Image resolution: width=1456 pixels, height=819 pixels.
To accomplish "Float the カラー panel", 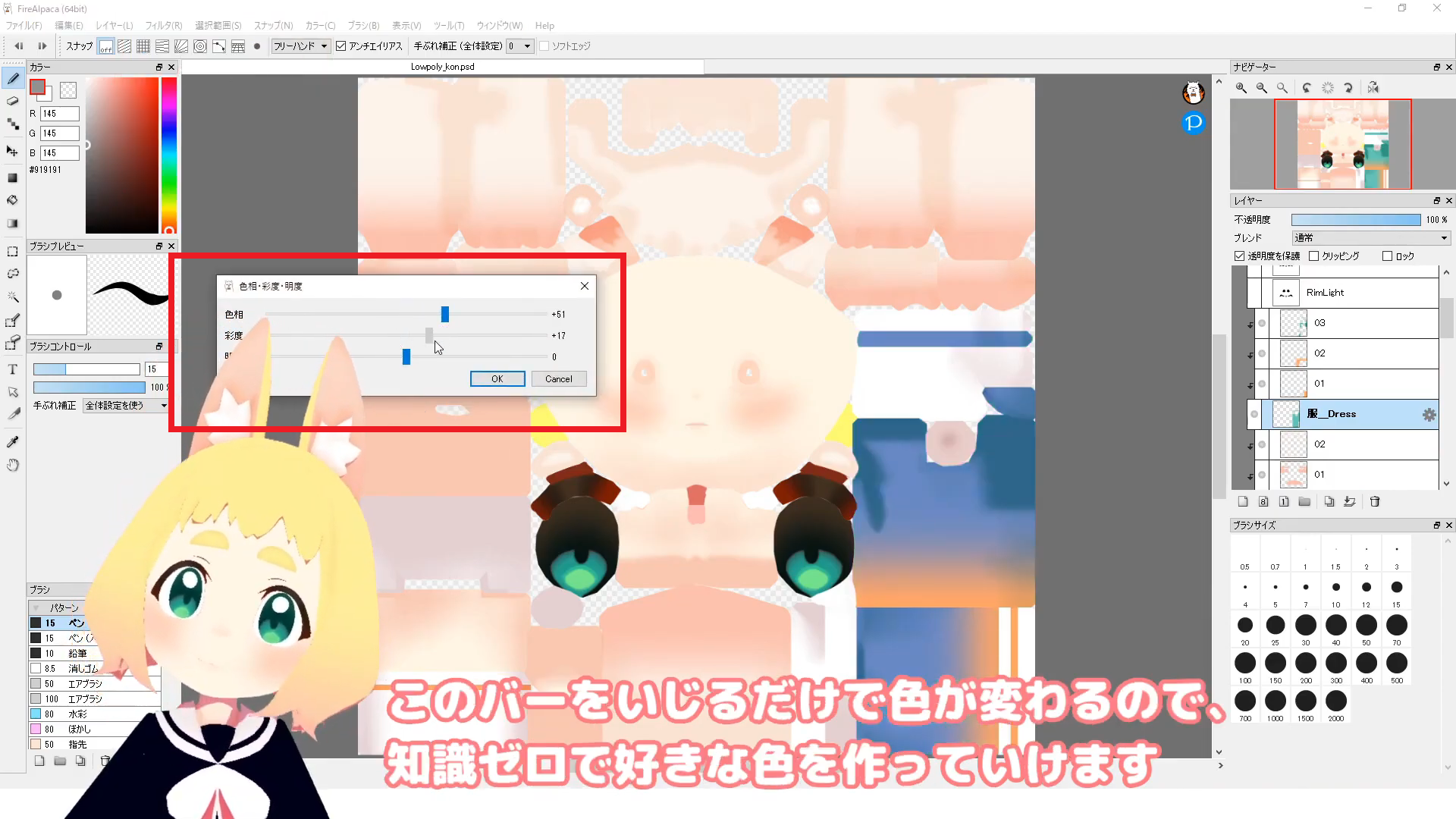I will (x=159, y=67).
